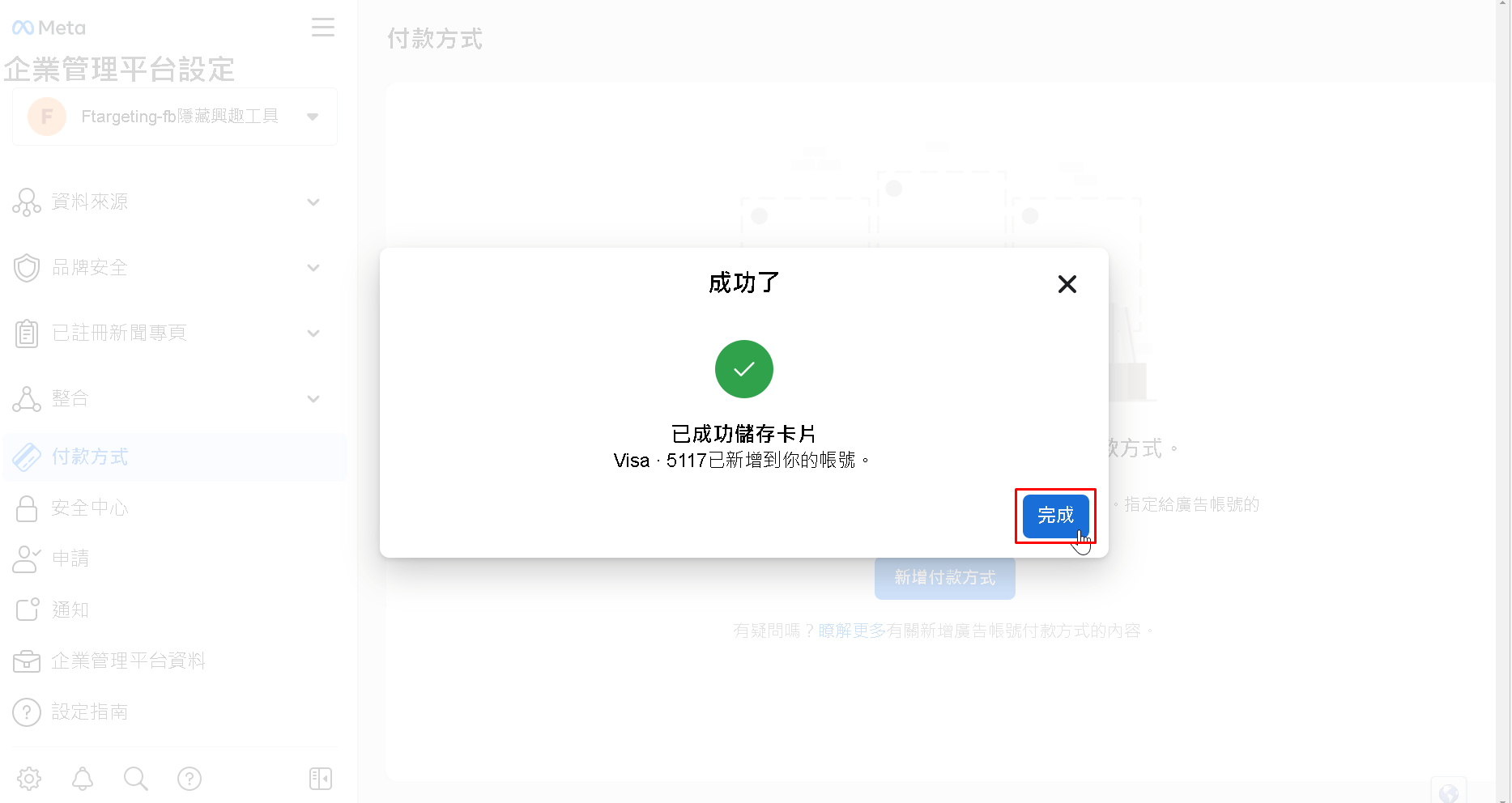Expand the 整合 section chevron
The image size is (1512, 803).
tap(313, 398)
